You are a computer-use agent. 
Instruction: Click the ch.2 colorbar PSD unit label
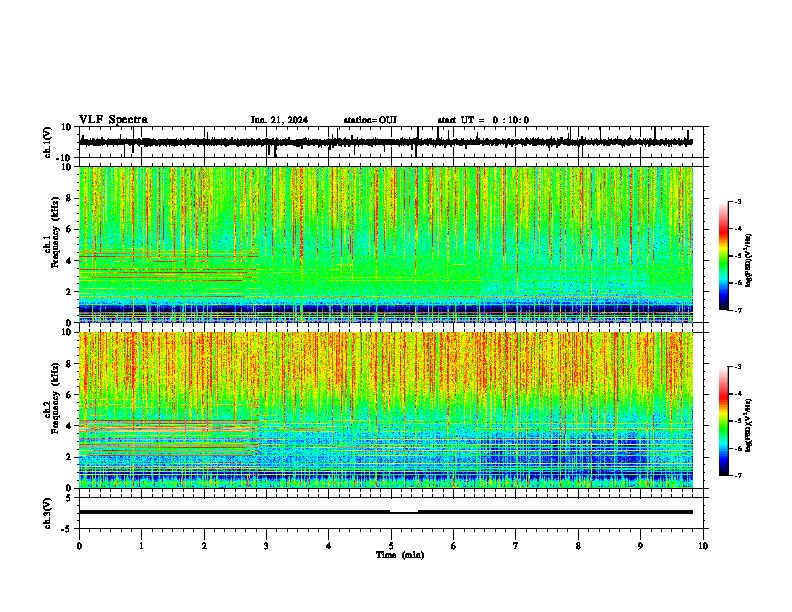pyautogui.click(x=748, y=426)
